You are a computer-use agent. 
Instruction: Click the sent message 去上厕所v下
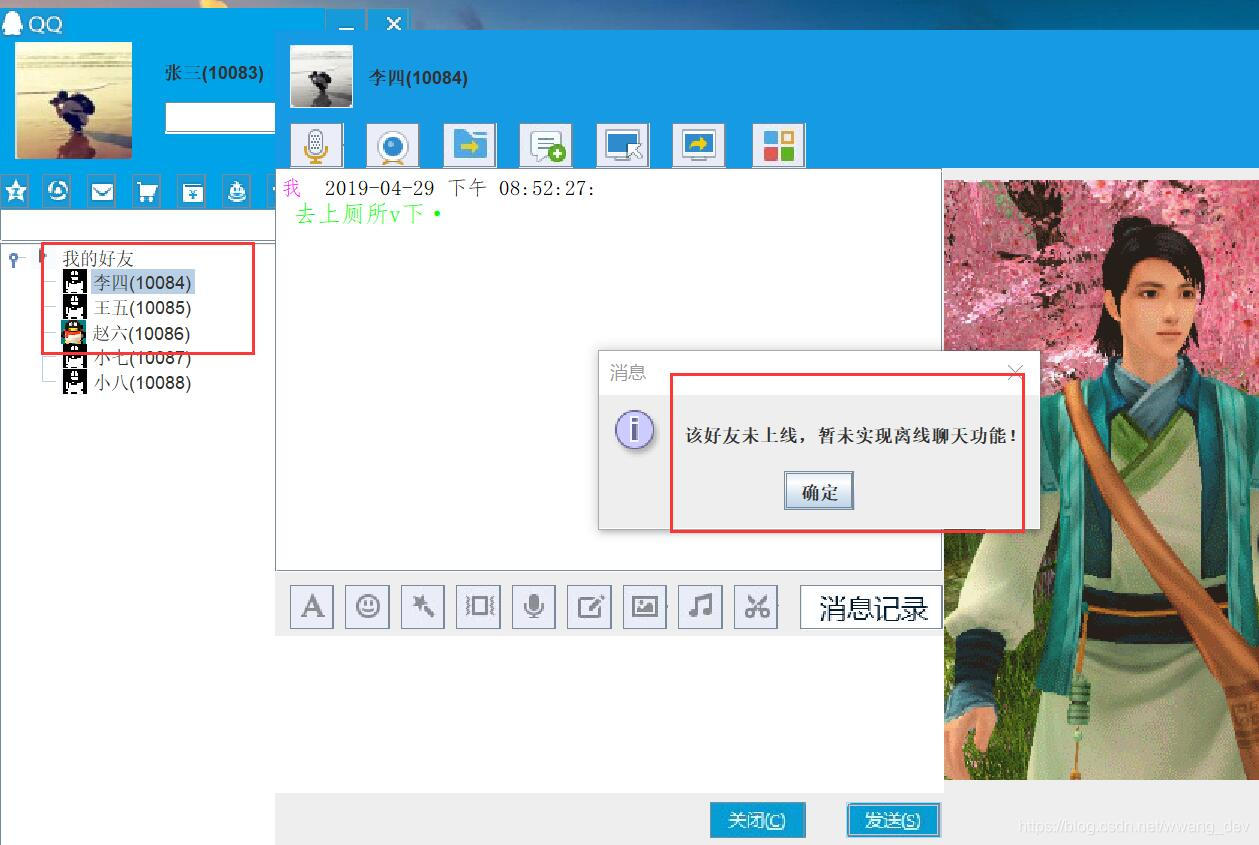pos(369,214)
